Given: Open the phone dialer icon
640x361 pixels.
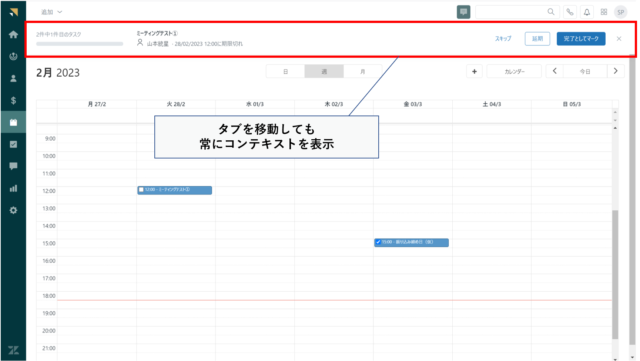Looking at the screenshot, I should [569, 12].
